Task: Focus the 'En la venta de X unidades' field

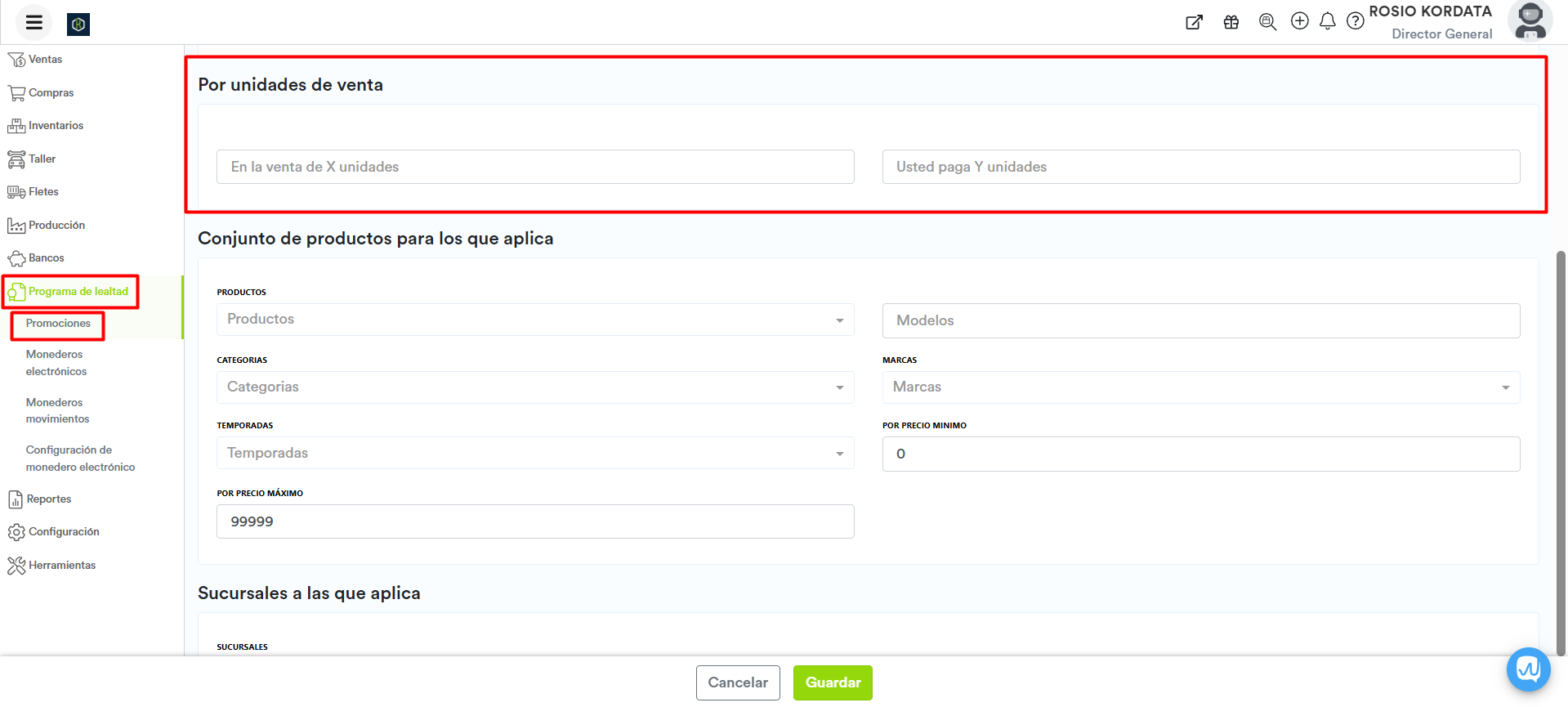Action: (534, 167)
